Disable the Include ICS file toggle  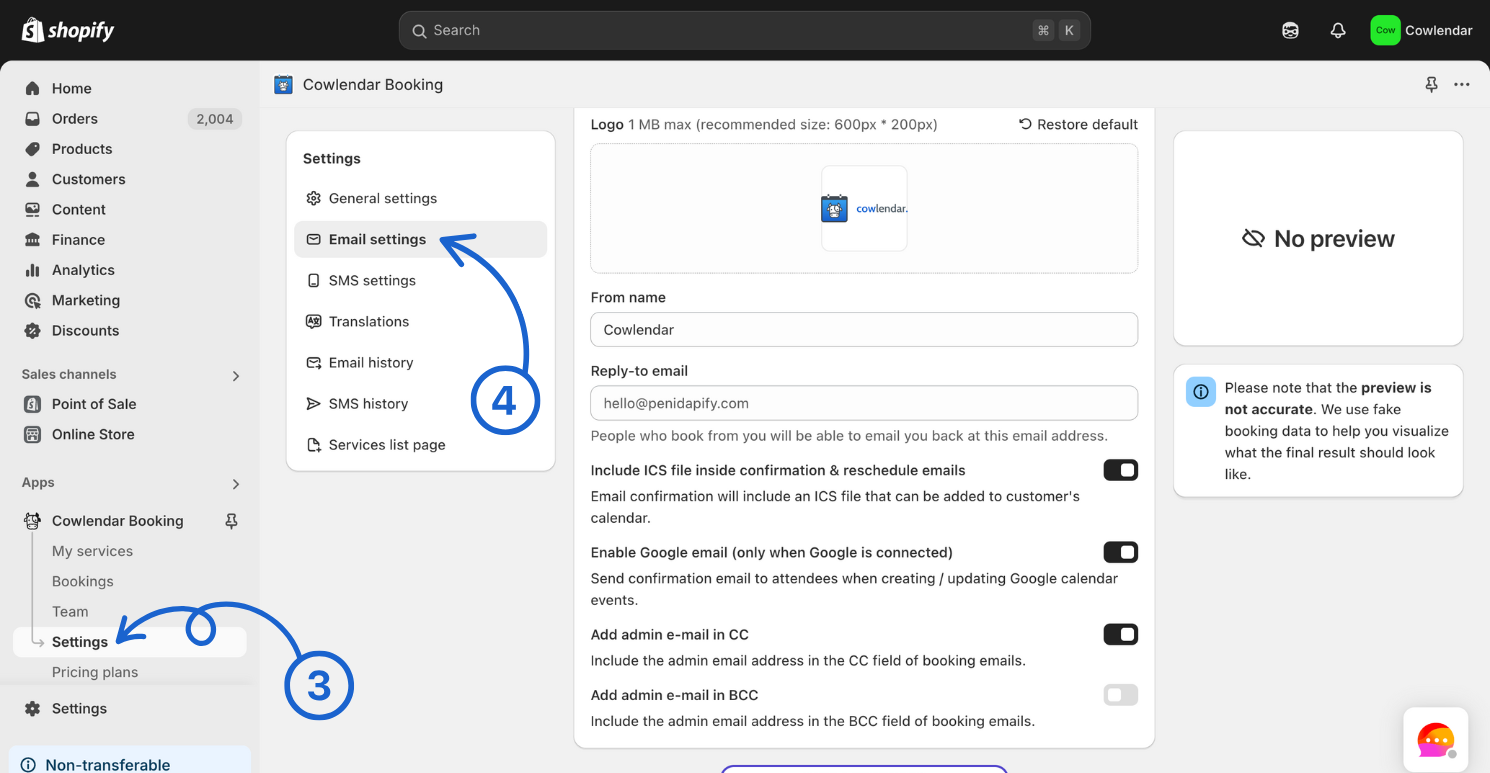point(1120,470)
